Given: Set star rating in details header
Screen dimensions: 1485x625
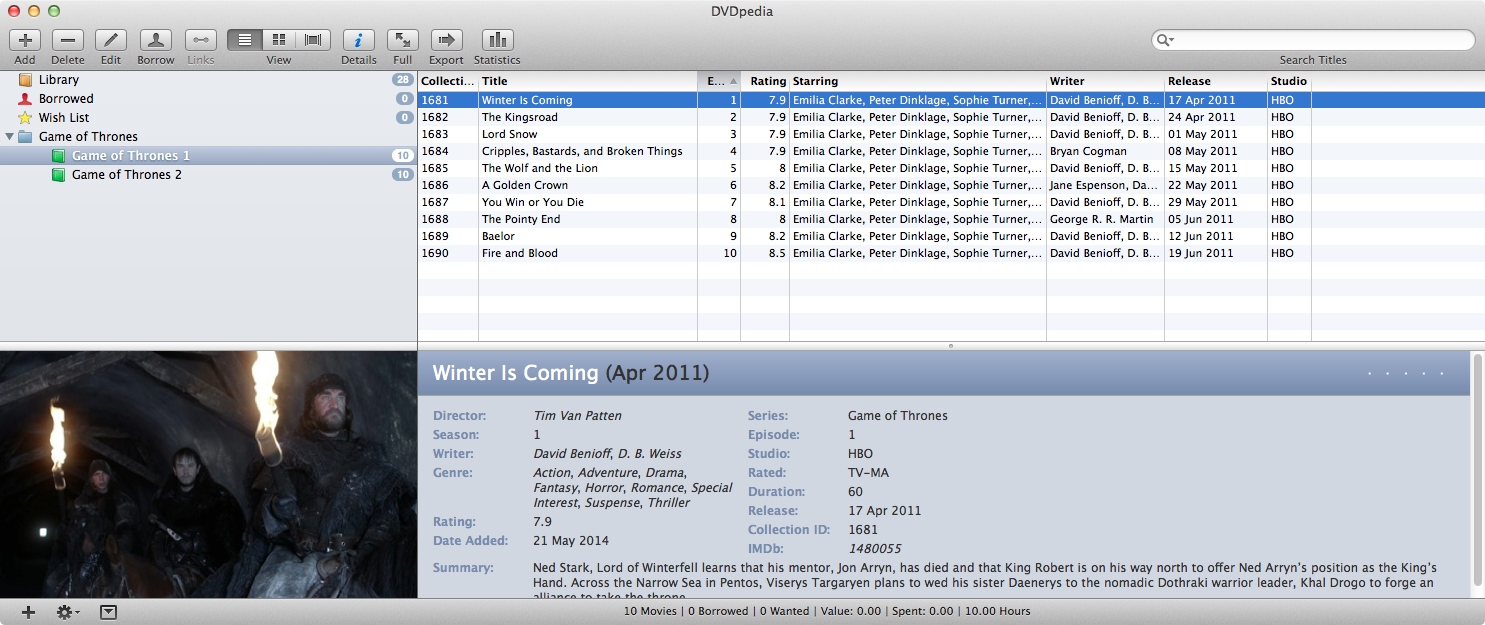Looking at the screenshot, I should click(x=1406, y=373).
